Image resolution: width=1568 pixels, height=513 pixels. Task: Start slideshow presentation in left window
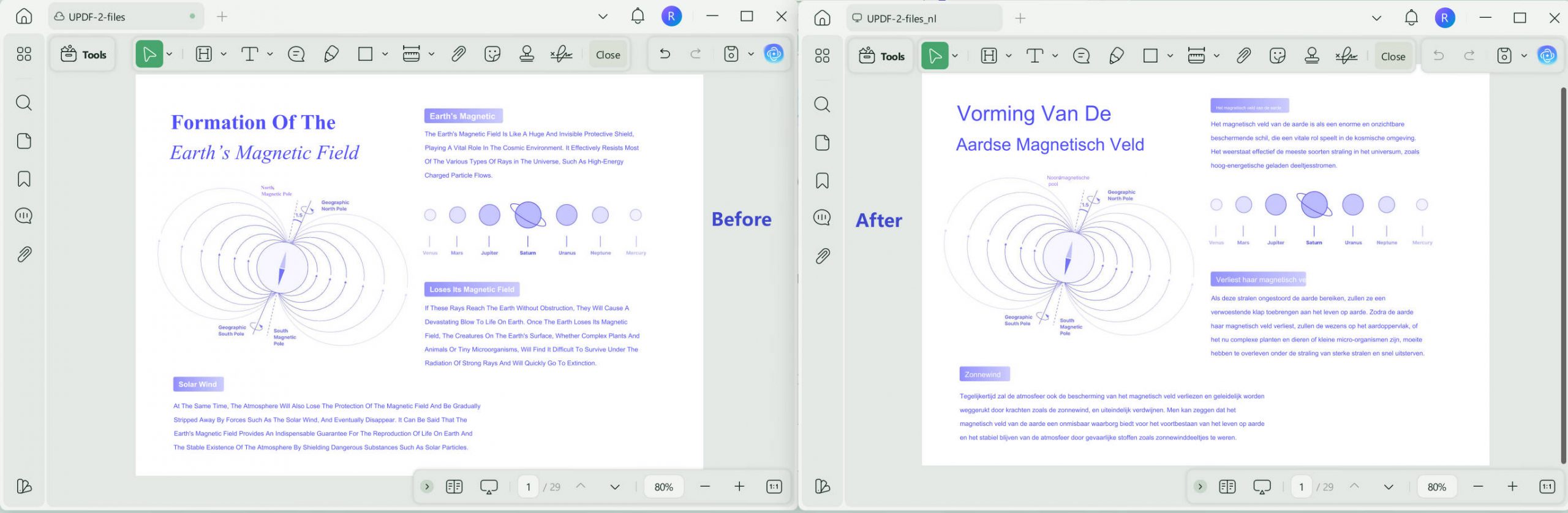tap(489, 487)
